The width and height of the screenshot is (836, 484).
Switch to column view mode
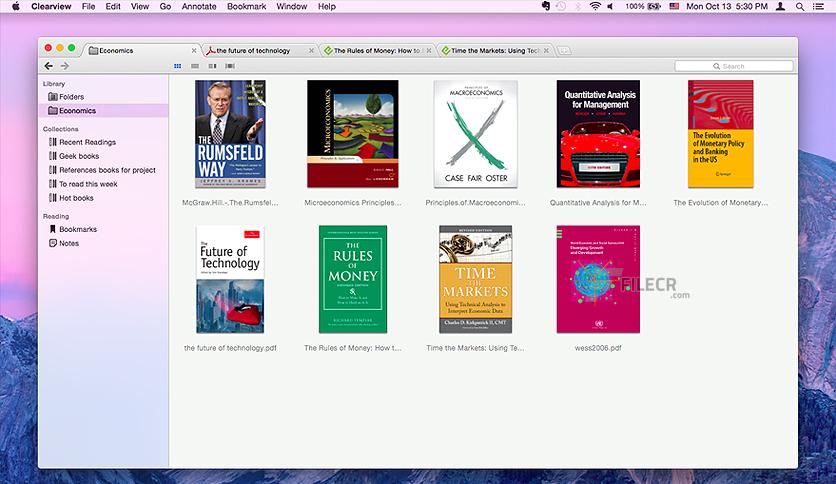(212, 66)
